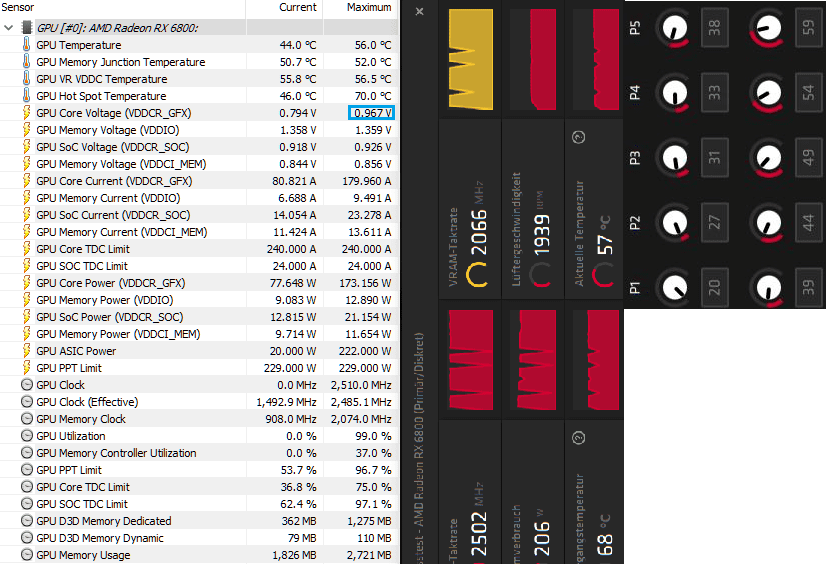Click the help icon above Übergangstemperatur in Radeon panel

coord(578,438)
